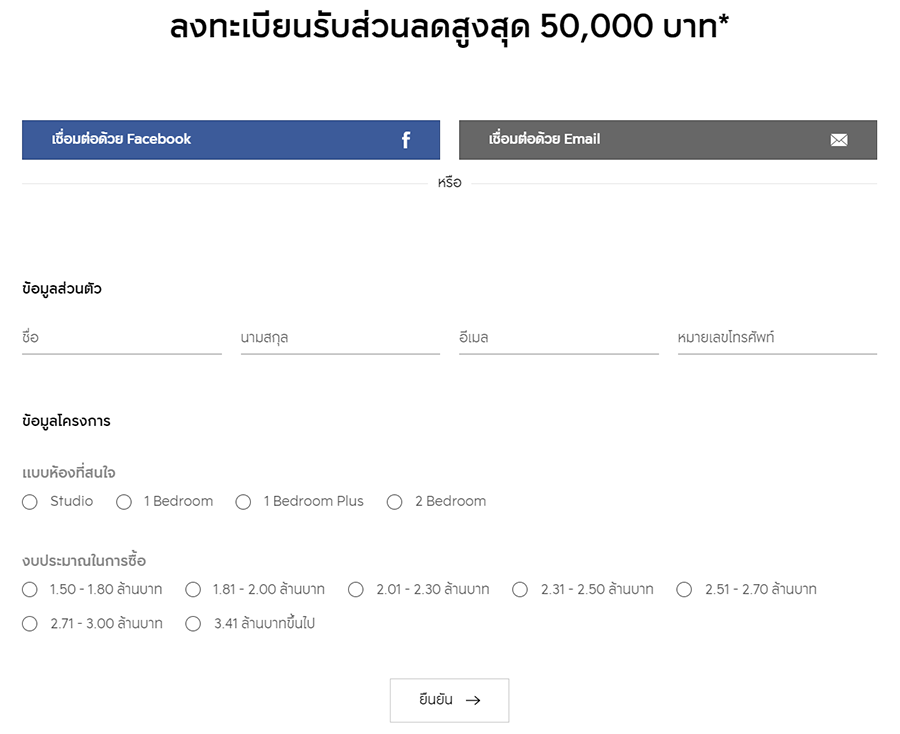Connect using the Email button
The width and height of the screenshot is (900, 734).
(x=667, y=140)
